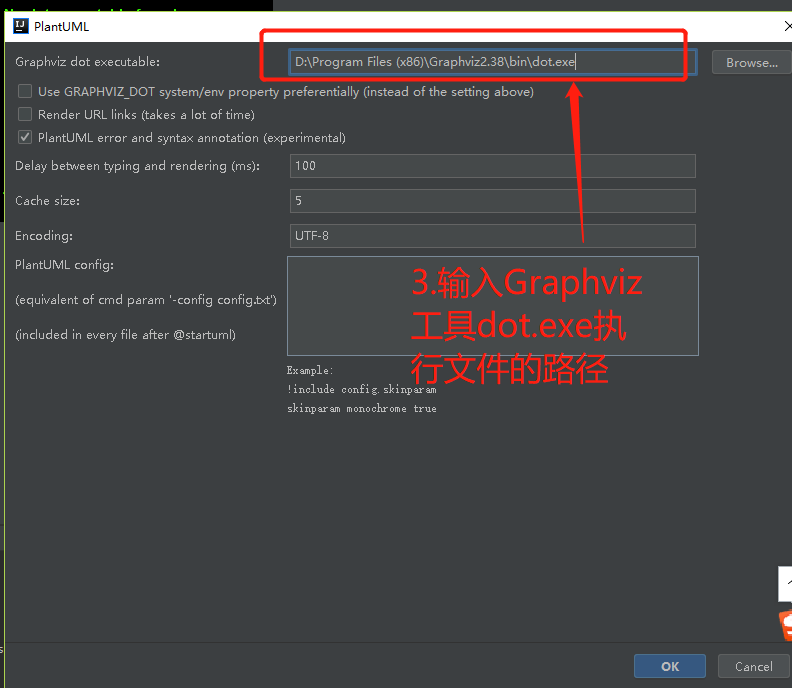Uncheck PlantUML error and syntax annotation
Image resolution: width=792 pixels, height=688 pixels.
[x=25, y=137]
